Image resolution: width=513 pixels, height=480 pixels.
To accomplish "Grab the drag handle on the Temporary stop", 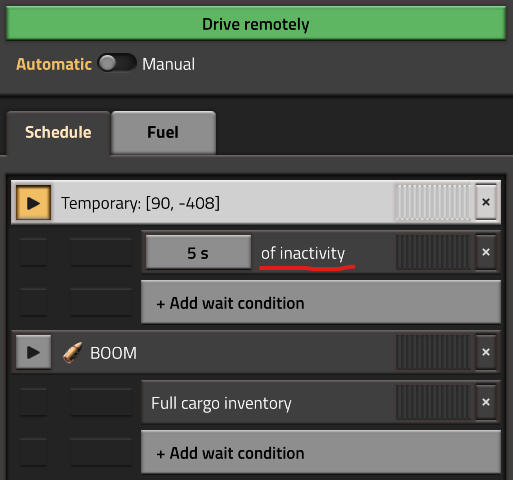I will click(x=433, y=202).
